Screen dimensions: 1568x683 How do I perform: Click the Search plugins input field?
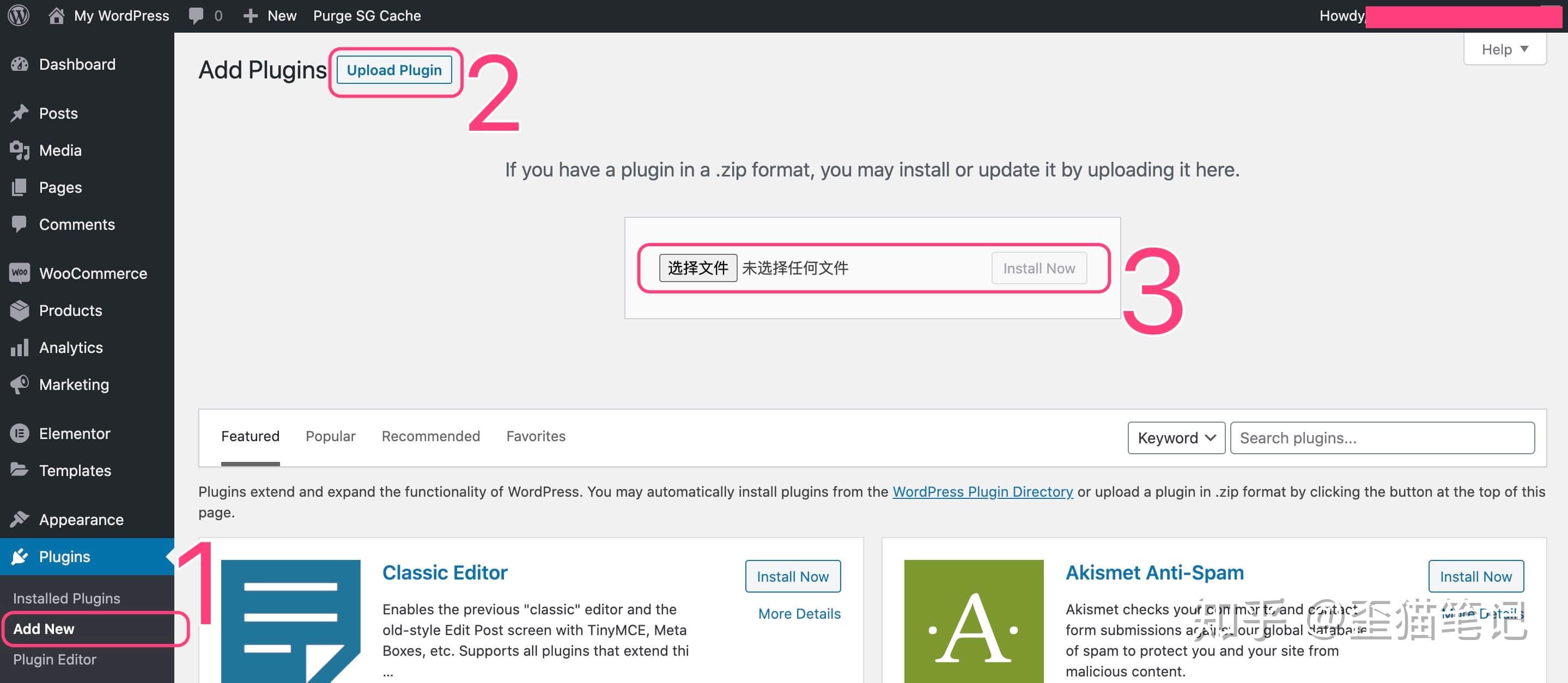pos(1382,438)
